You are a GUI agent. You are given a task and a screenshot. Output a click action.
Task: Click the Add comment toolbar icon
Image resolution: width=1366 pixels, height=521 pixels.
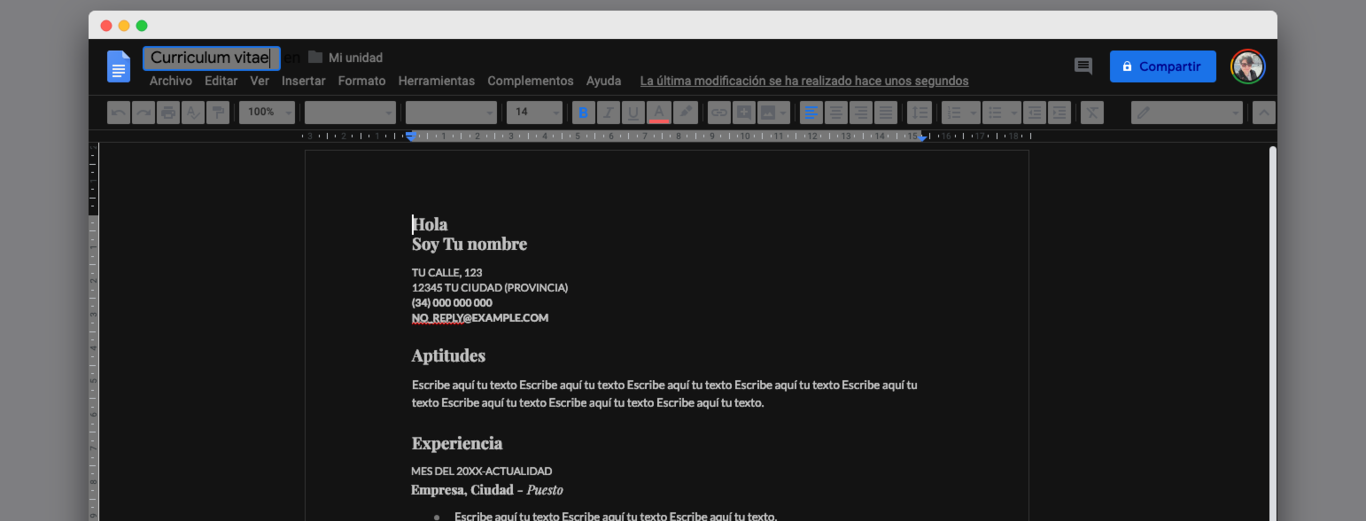pyautogui.click(x=743, y=113)
